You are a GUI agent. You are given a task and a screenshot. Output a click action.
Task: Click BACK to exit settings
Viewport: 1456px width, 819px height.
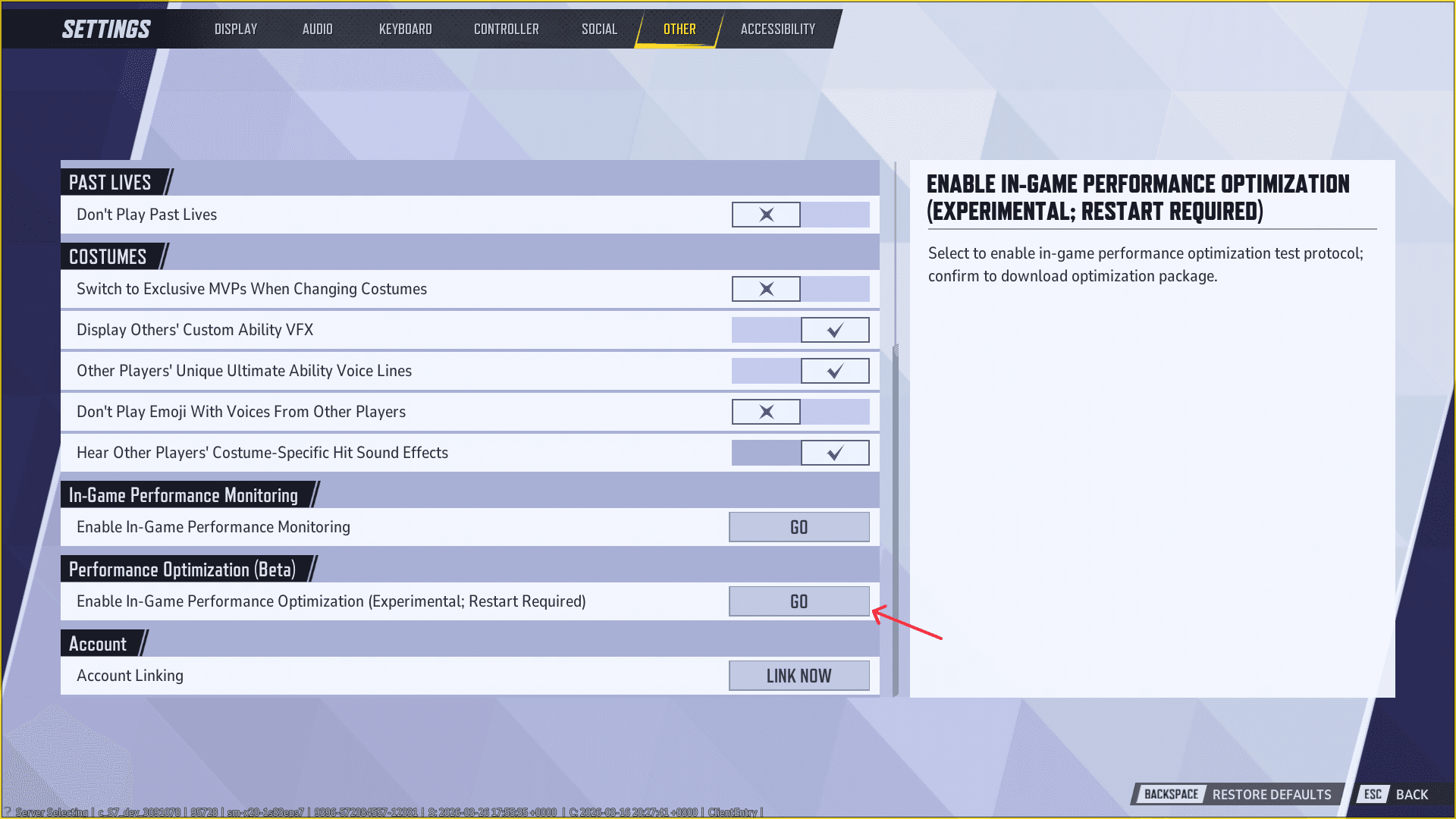pos(1412,794)
